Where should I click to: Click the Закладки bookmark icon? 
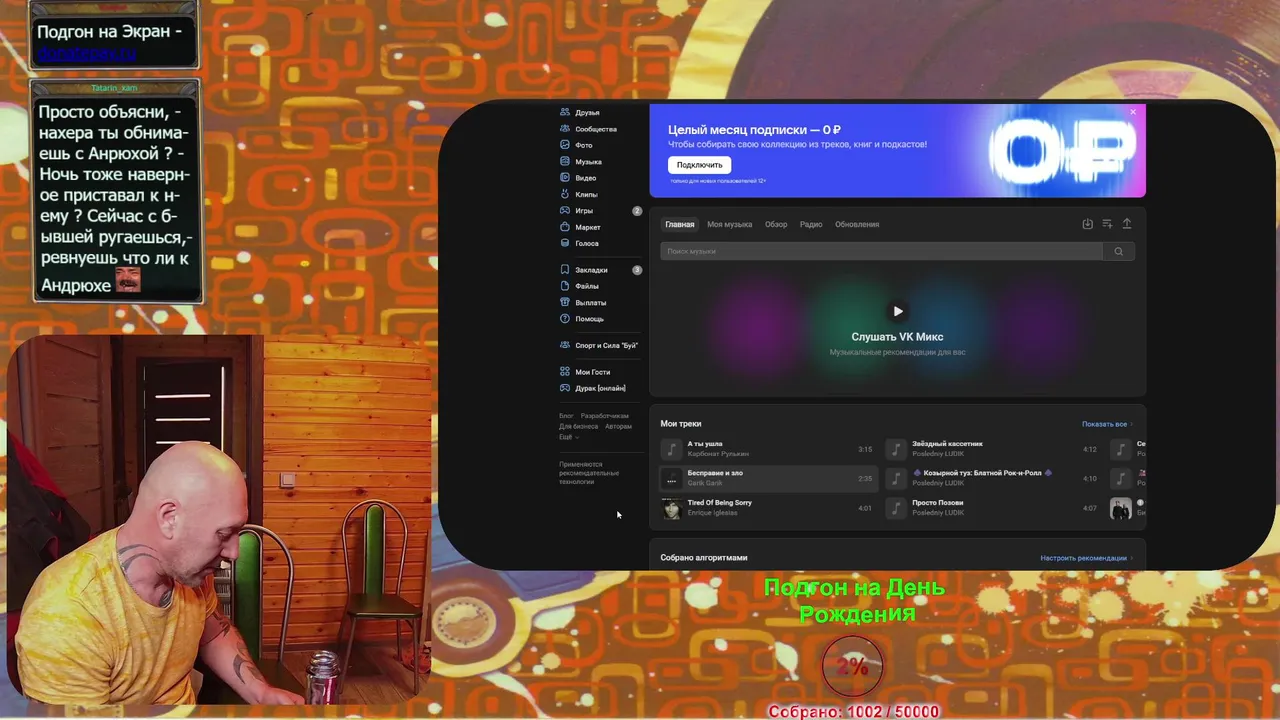coord(565,270)
